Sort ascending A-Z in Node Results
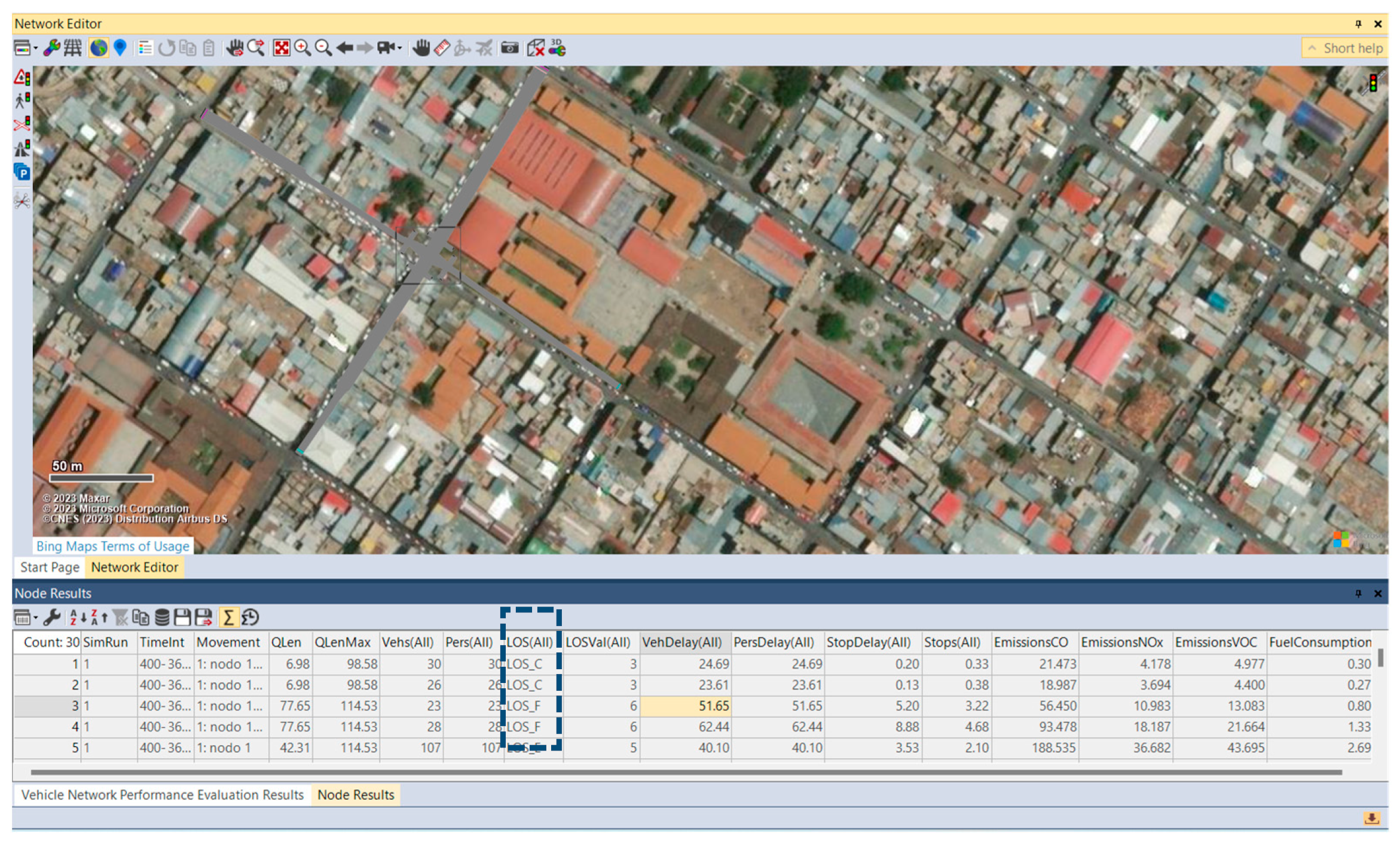Image resolution: width=1400 pixels, height=845 pixels. coord(78,617)
